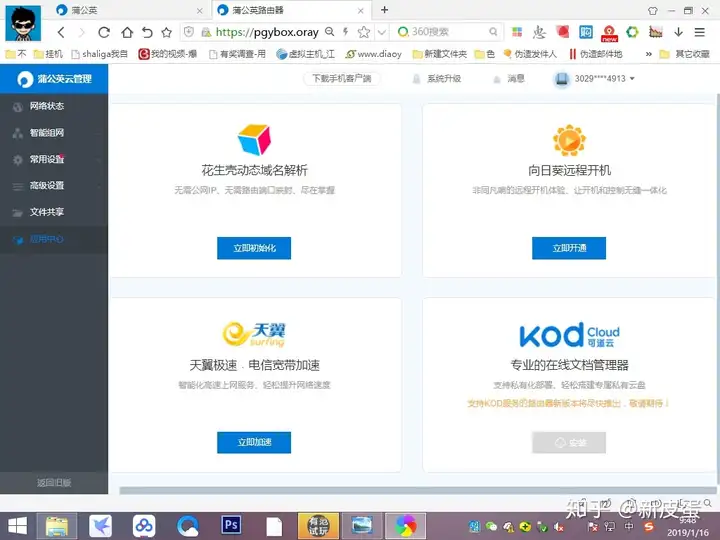This screenshot has height=540, width=720.
Task: Bookmark page with address bar star
Action: 364,32
